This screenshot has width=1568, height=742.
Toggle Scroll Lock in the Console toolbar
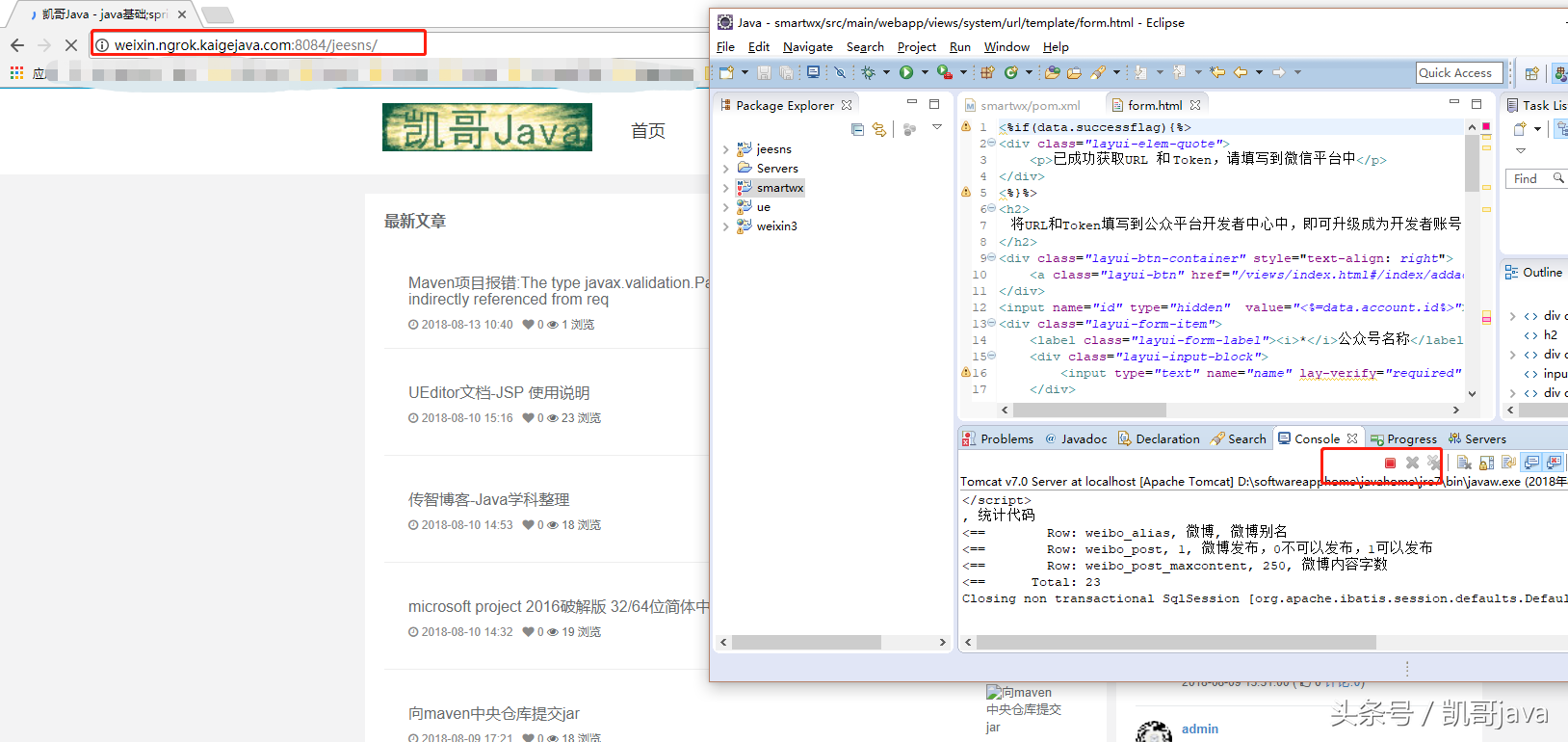point(1486,464)
